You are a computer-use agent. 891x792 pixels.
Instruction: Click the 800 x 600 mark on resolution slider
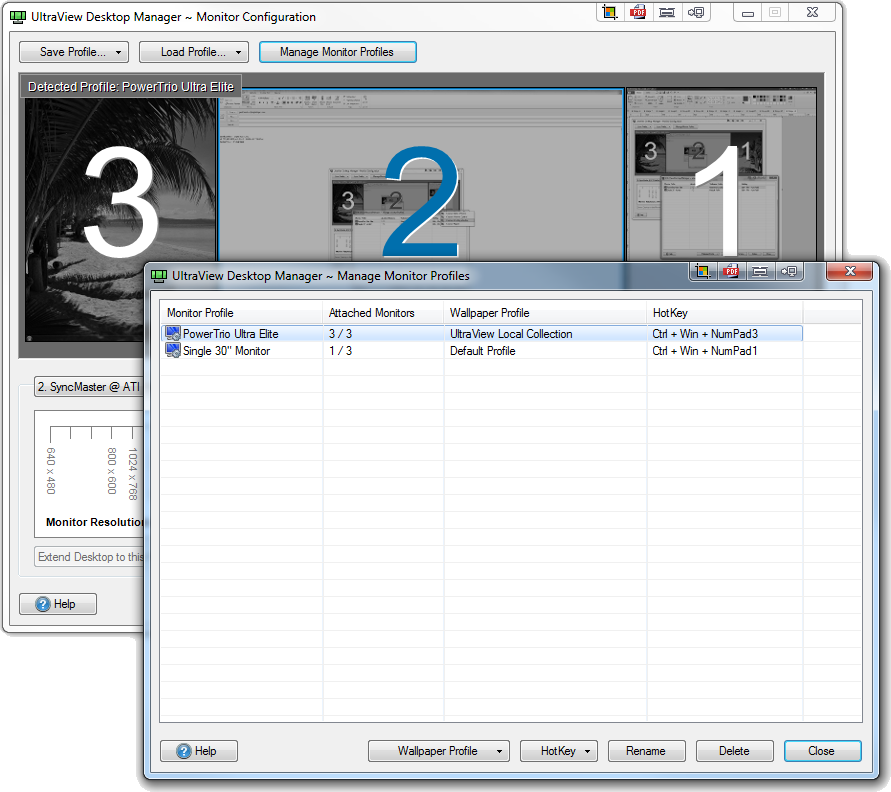pyautogui.click(x=112, y=470)
